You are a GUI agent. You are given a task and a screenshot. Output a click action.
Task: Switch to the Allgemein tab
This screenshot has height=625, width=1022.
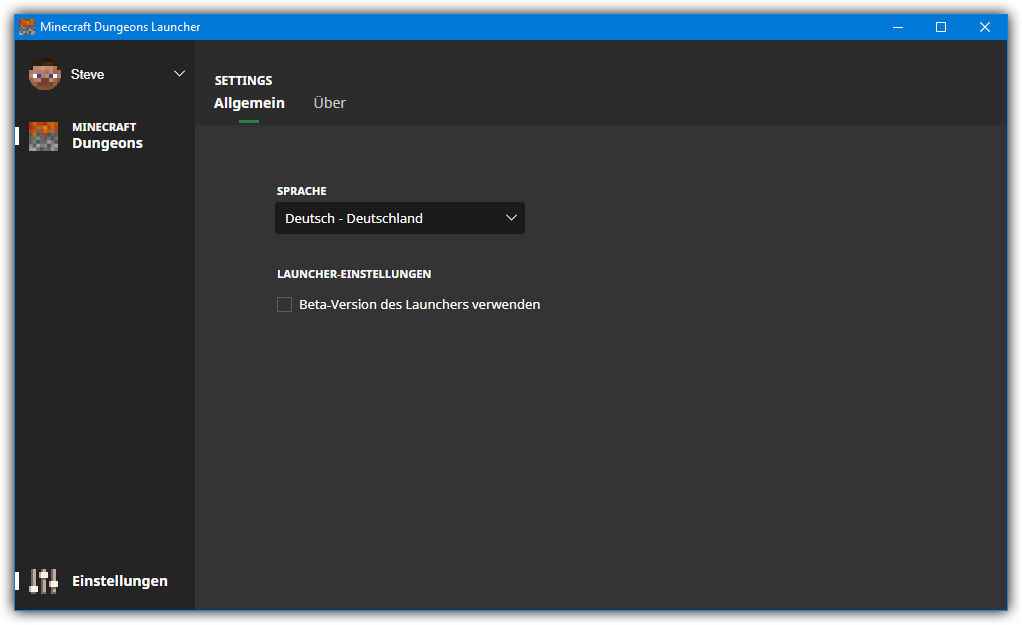coord(249,103)
